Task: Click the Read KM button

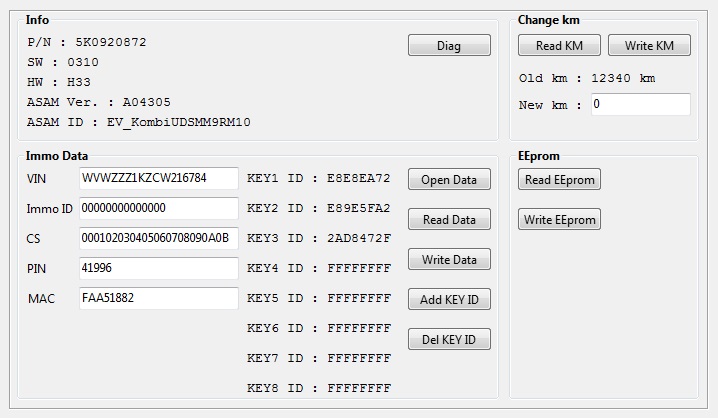Action: [x=559, y=46]
